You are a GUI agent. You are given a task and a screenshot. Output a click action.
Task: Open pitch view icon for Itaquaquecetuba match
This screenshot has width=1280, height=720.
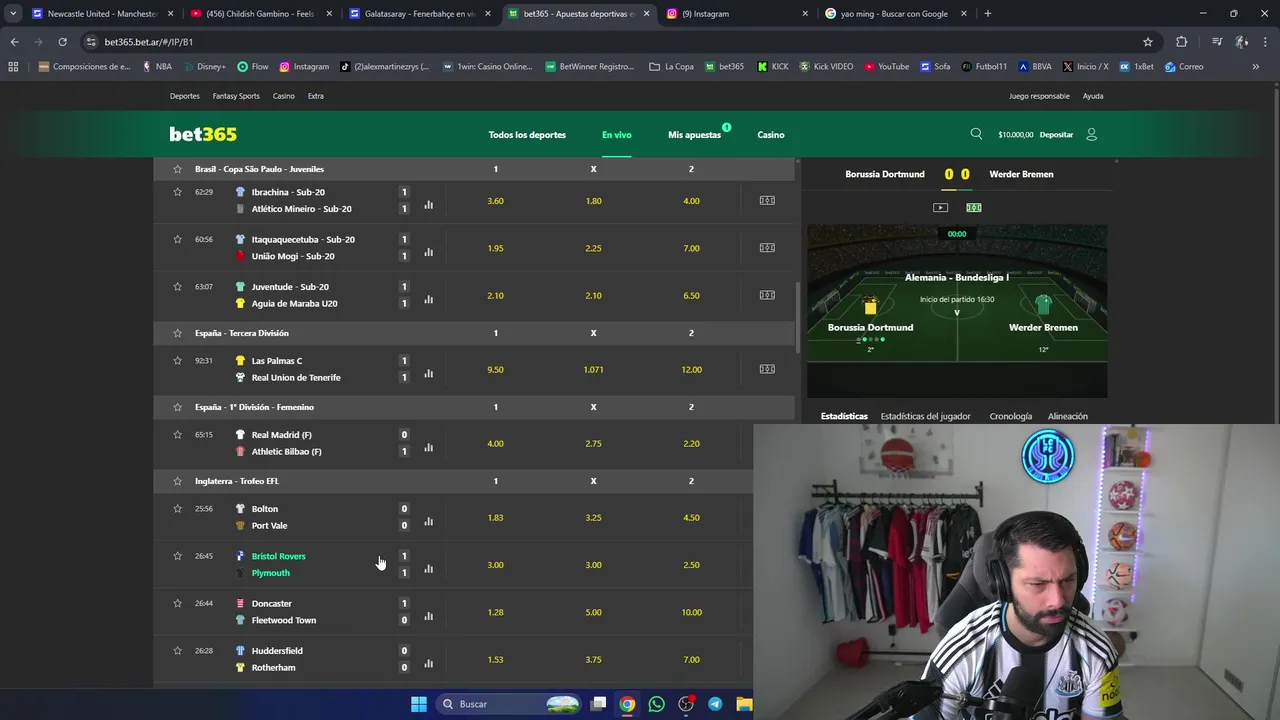pos(767,247)
